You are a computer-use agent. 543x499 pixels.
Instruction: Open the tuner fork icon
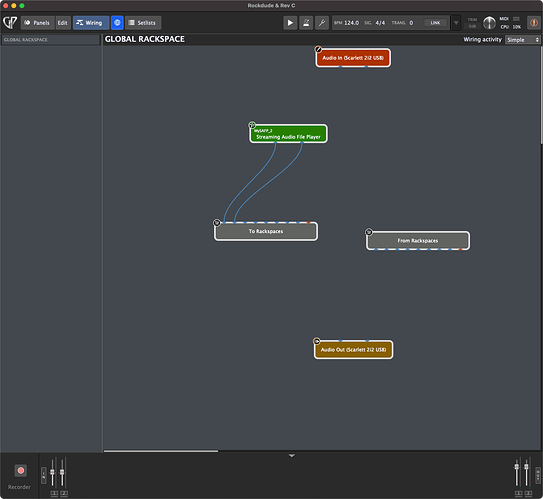pyautogui.click(x=322, y=23)
